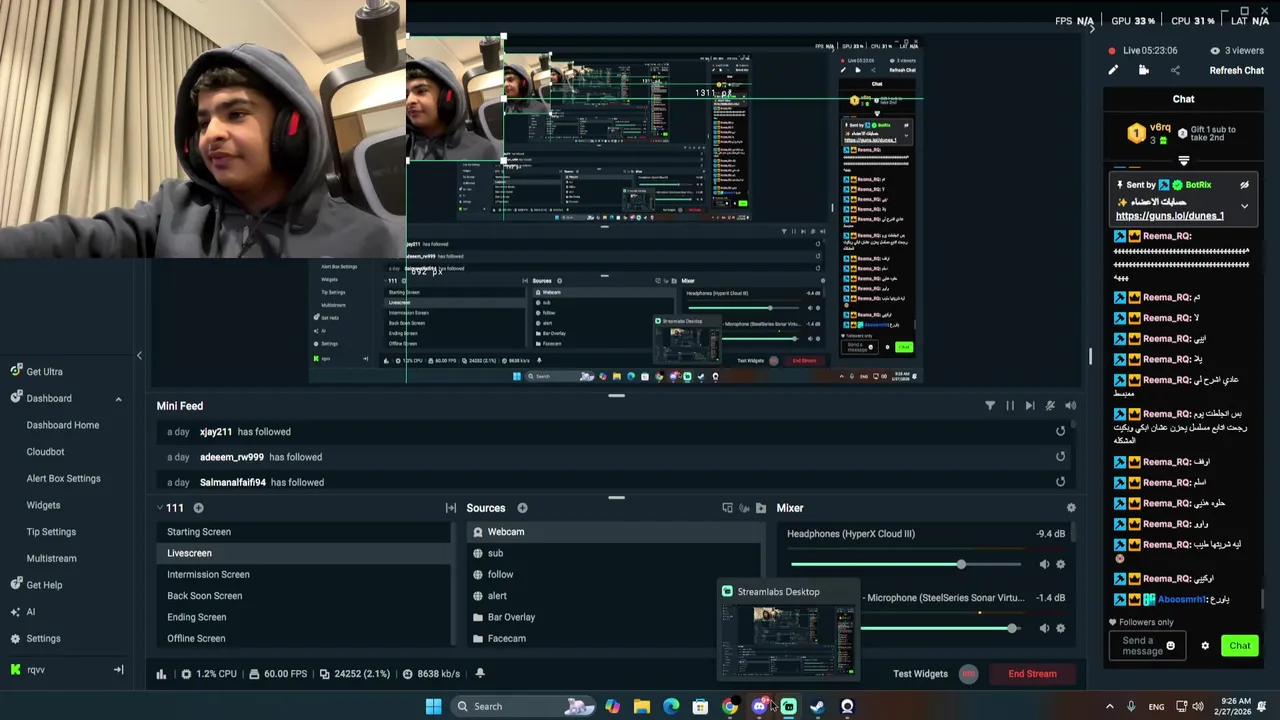Click Refresh Chat
The height and width of the screenshot is (720, 1280).
[1236, 70]
